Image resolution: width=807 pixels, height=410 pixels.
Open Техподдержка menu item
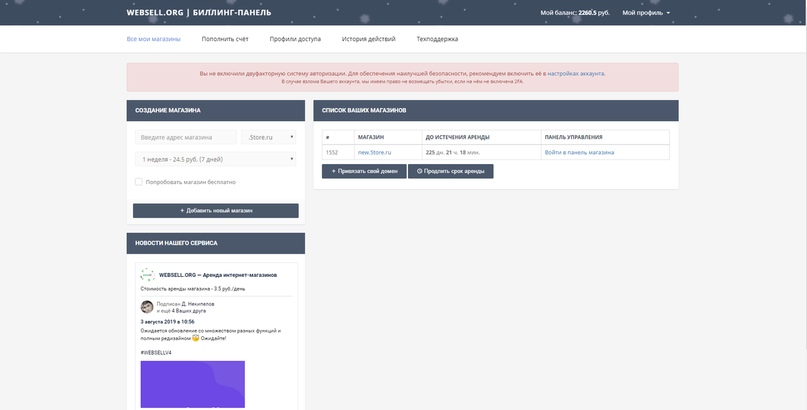(x=437, y=39)
